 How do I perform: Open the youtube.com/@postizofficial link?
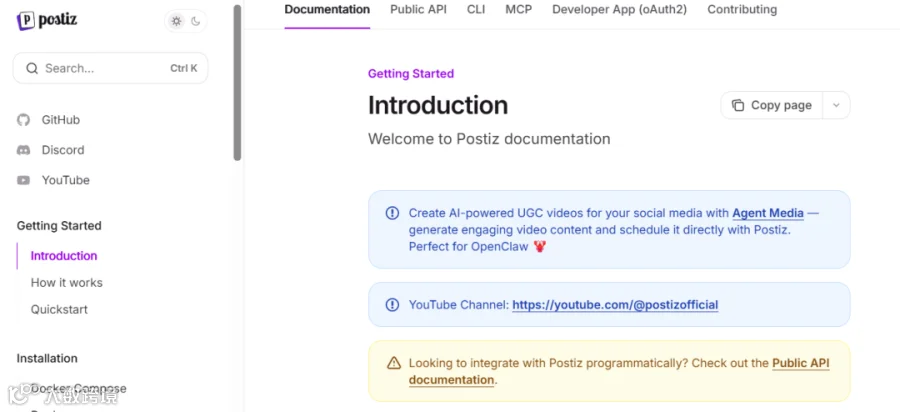pos(615,305)
